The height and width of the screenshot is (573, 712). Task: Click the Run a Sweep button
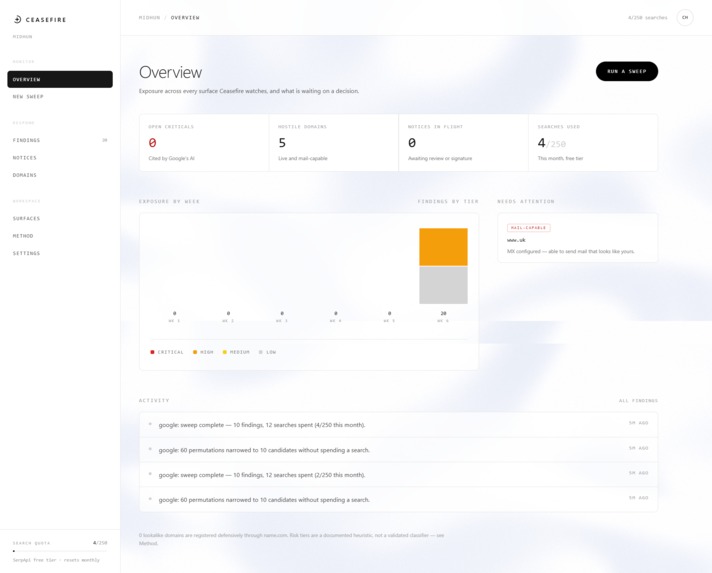coord(627,71)
